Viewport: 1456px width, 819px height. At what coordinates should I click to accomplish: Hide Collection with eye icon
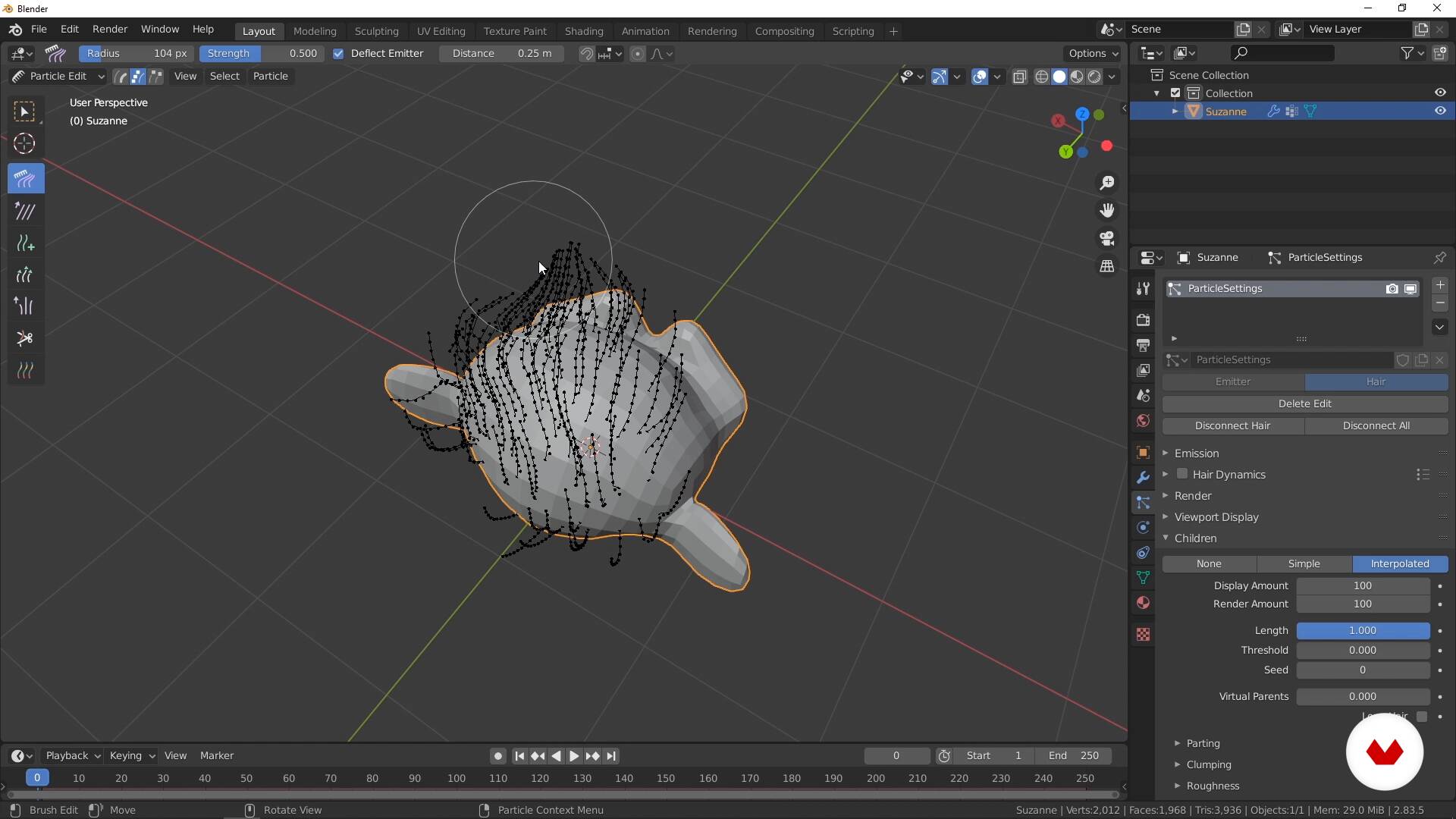[x=1440, y=93]
